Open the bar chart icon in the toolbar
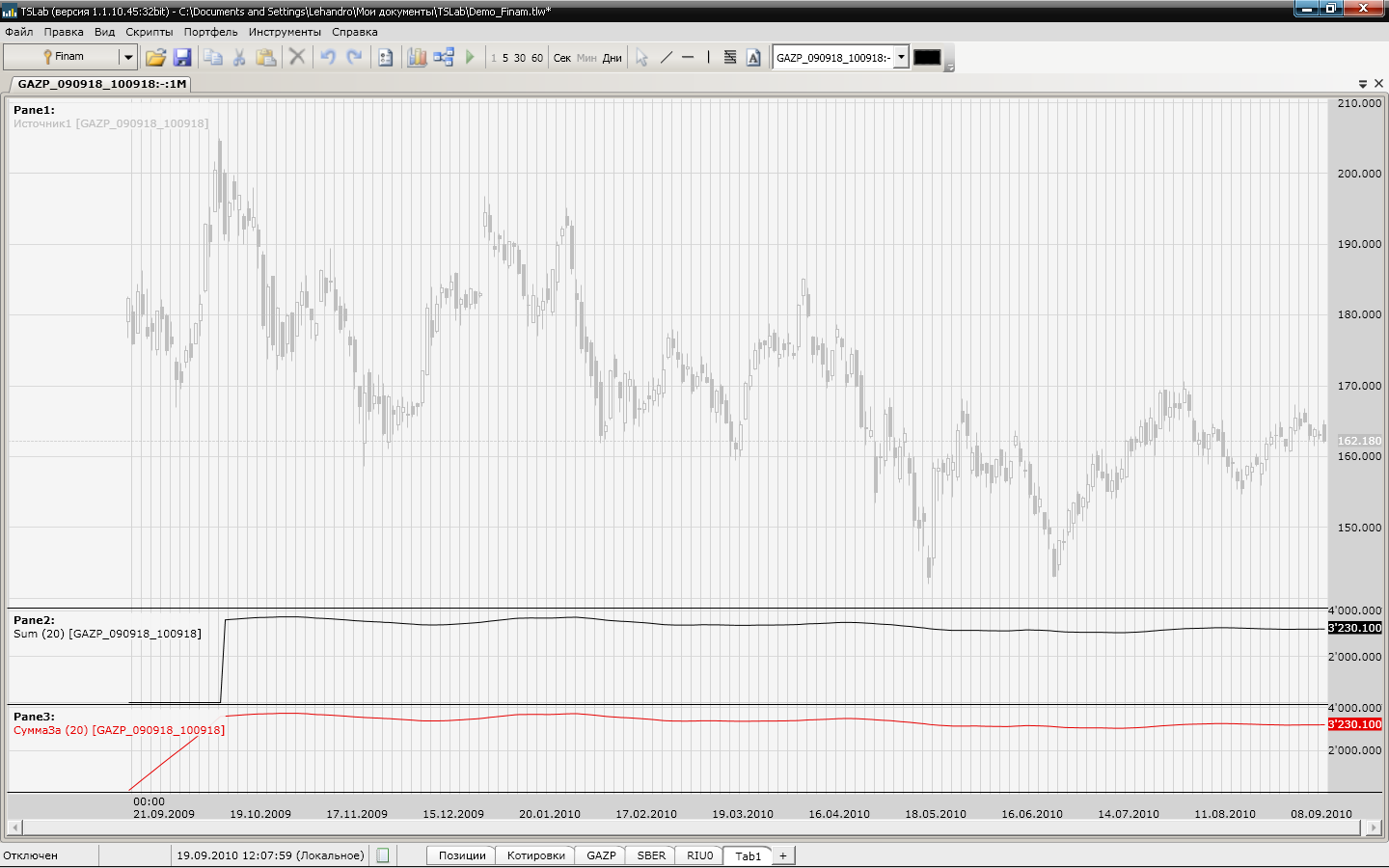This screenshot has width=1389, height=868. [x=417, y=58]
